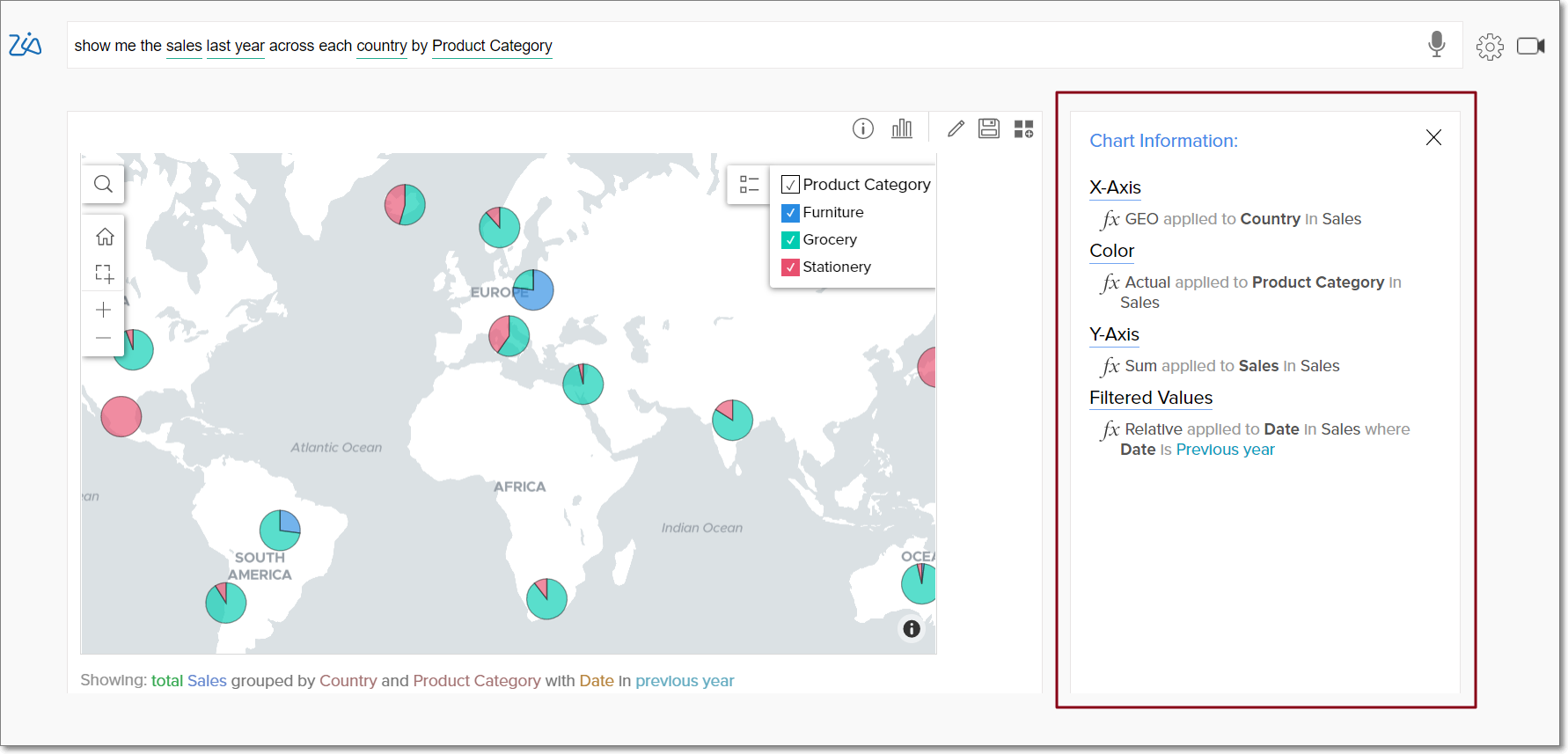The image size is (1568, 754).
Task: Save the report with the floppy disk icon
Action: tap(989, 129)
